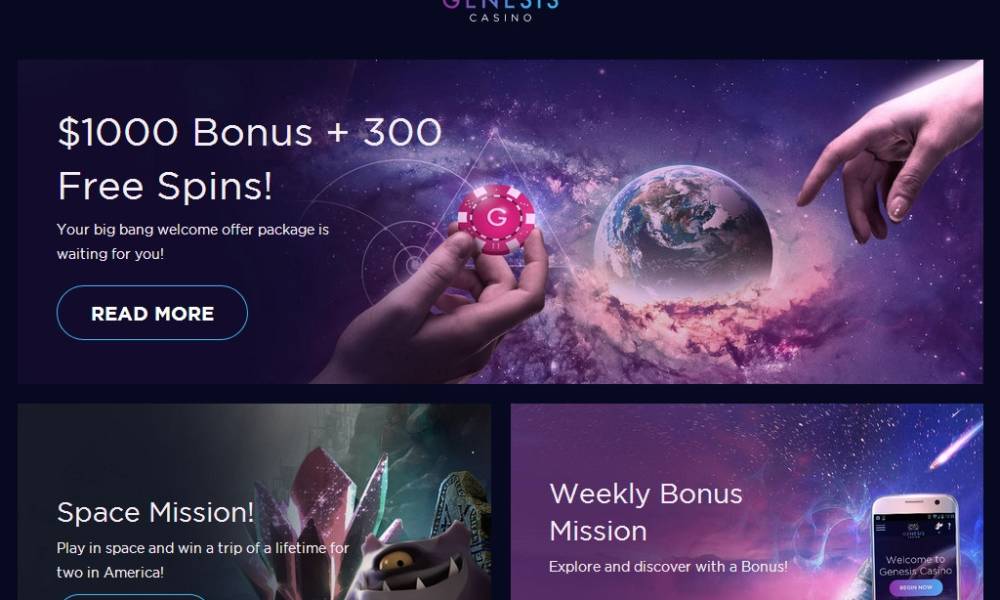Click 'Welcome to Genesis Casino' on phone screen
This screenshot has width=1000, height=600.
(915, 565)
